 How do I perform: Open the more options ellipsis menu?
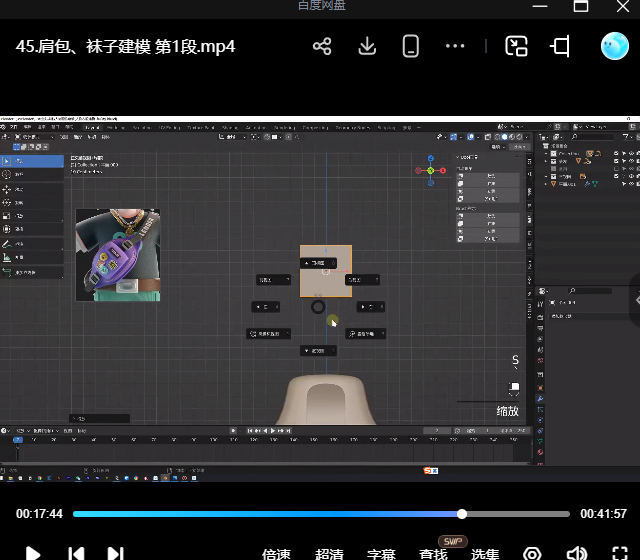point(455,46)
